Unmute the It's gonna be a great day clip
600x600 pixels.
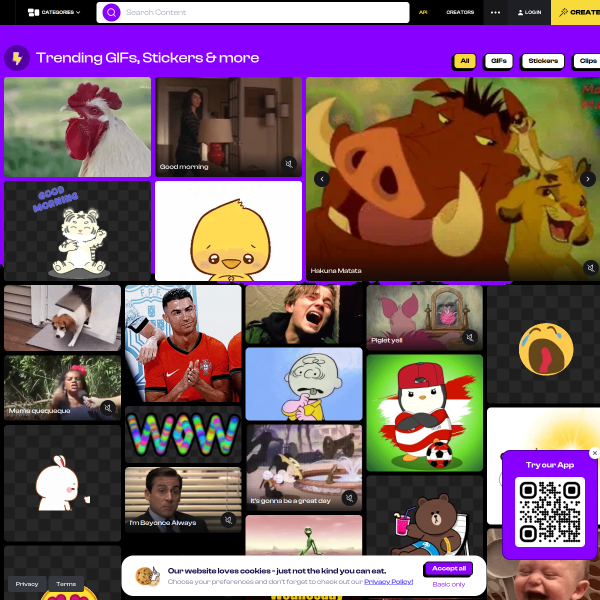(349, 498)
